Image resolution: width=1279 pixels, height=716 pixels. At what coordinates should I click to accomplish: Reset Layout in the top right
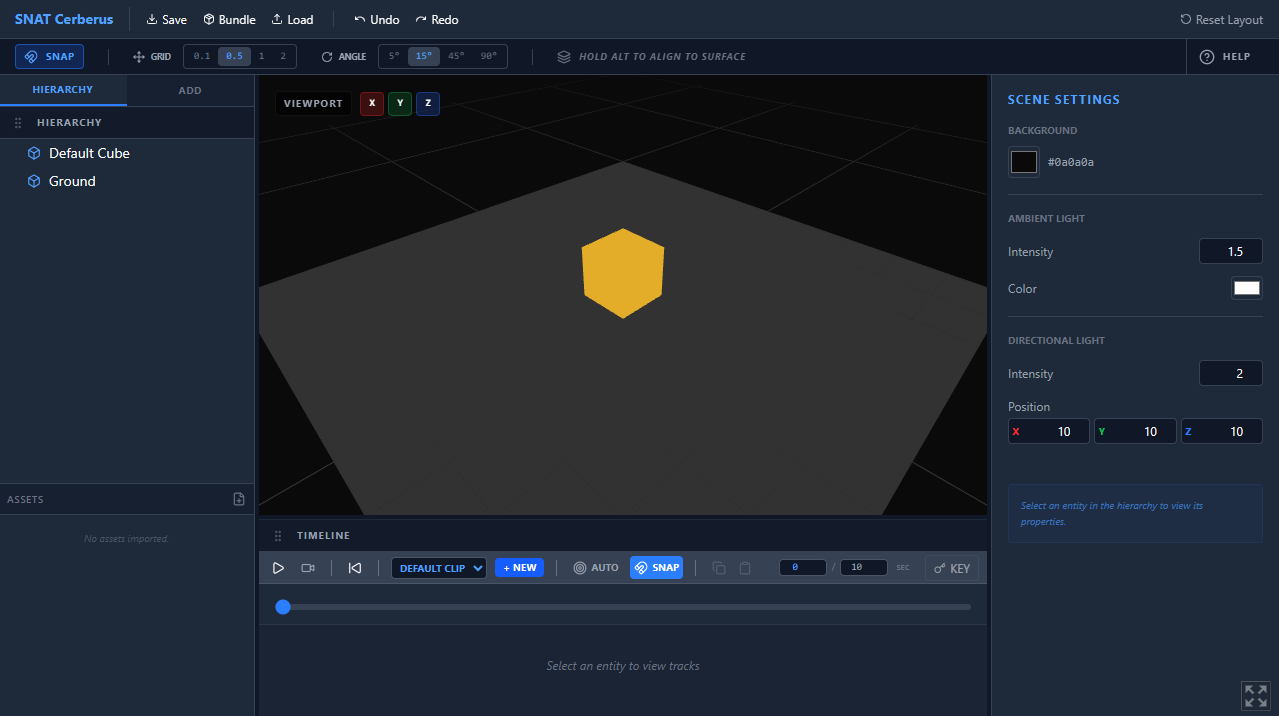pos(1221,19)
